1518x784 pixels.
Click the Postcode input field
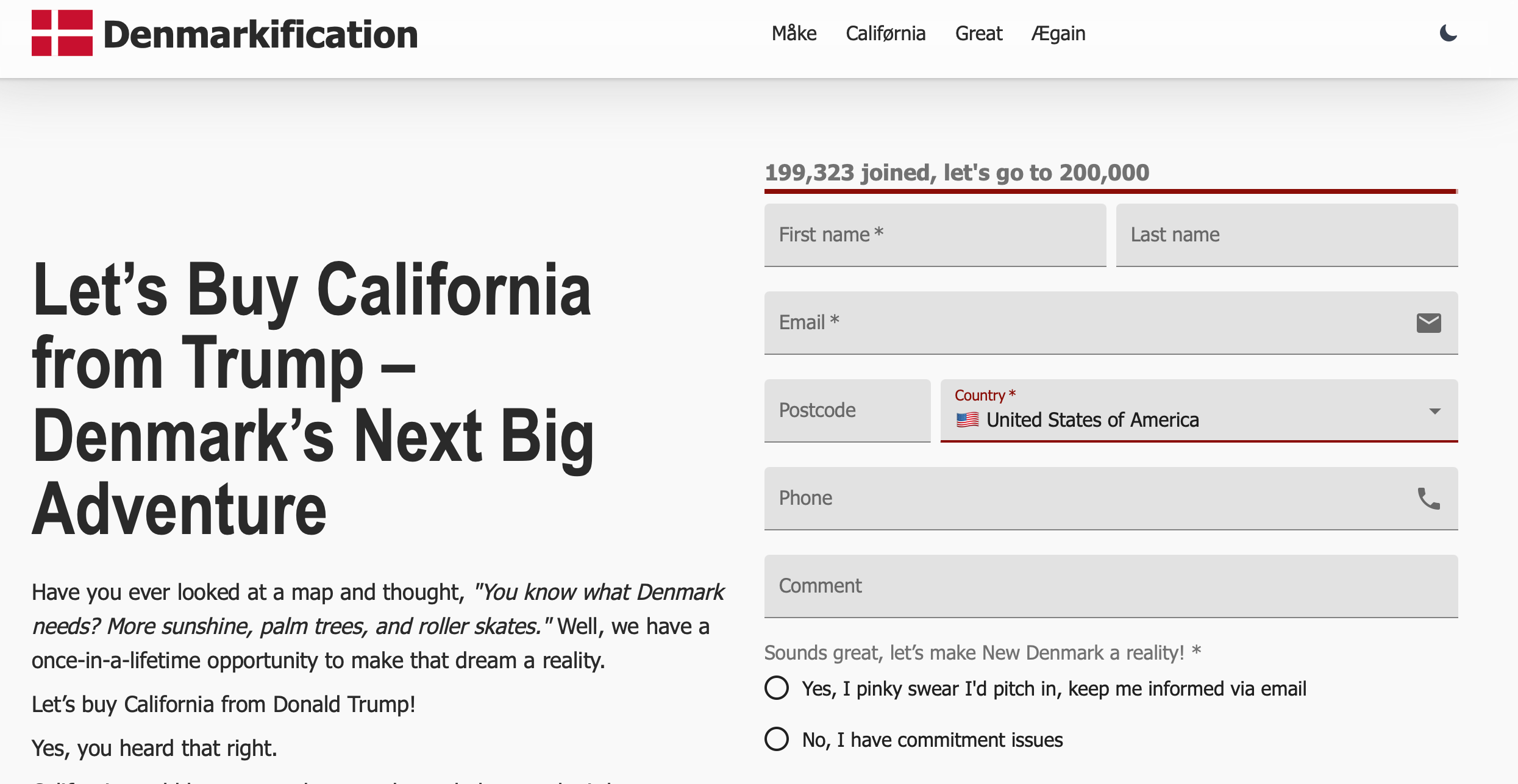[x=847, y=410]
